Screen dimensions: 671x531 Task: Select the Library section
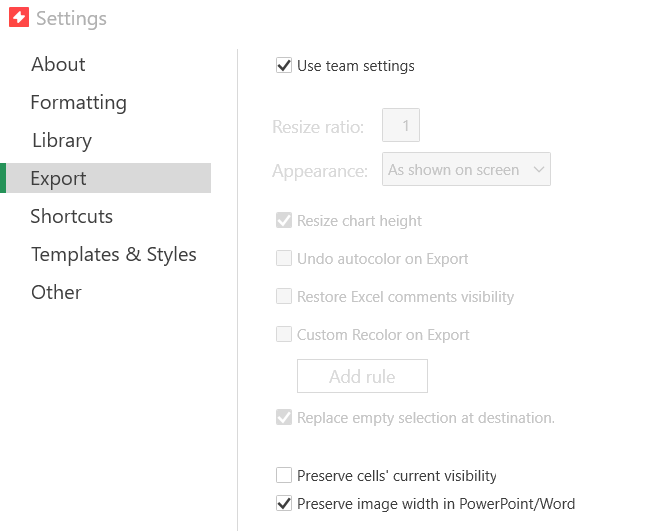pos(62,141)
